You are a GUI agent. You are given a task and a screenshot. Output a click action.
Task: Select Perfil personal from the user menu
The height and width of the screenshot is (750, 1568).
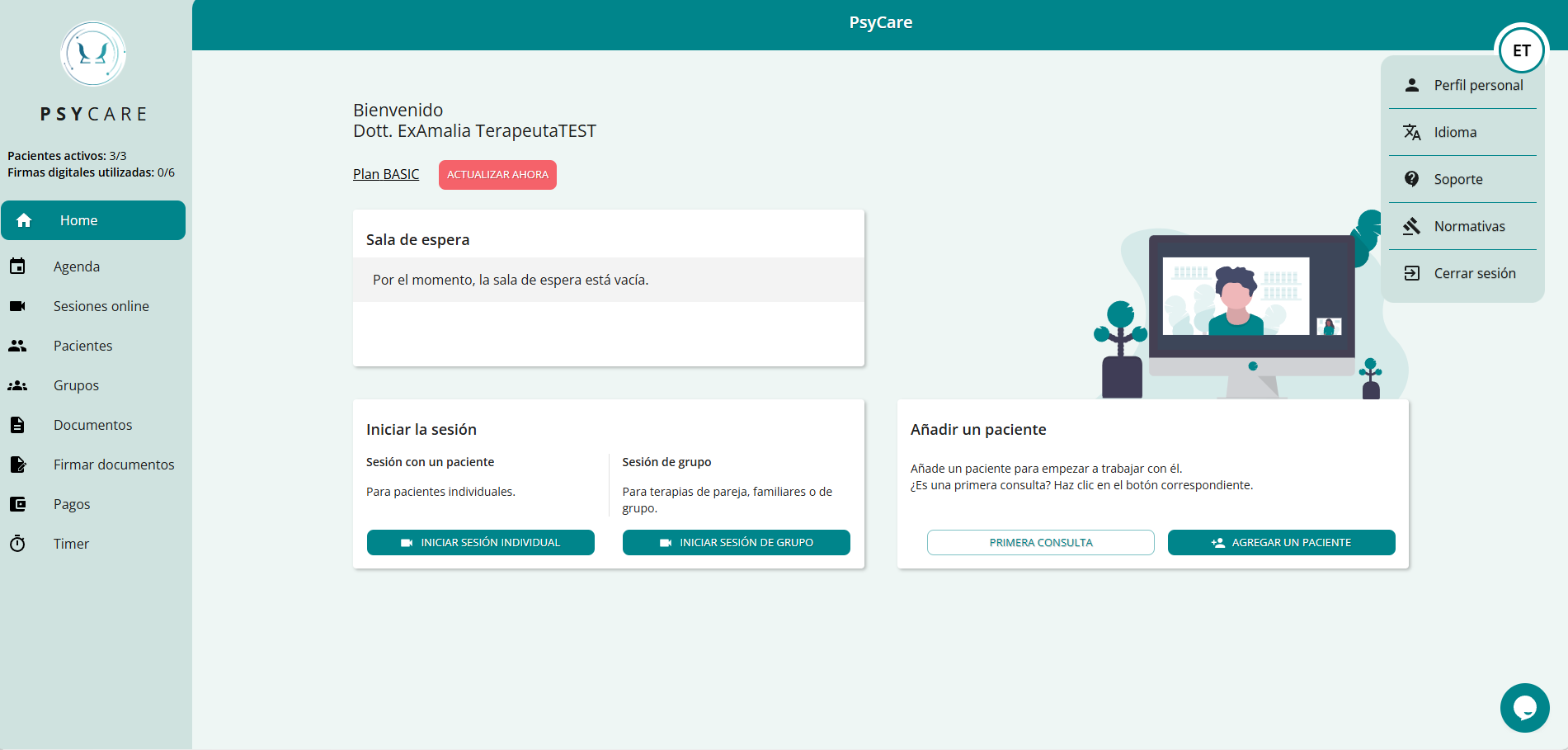point(1462,85)
